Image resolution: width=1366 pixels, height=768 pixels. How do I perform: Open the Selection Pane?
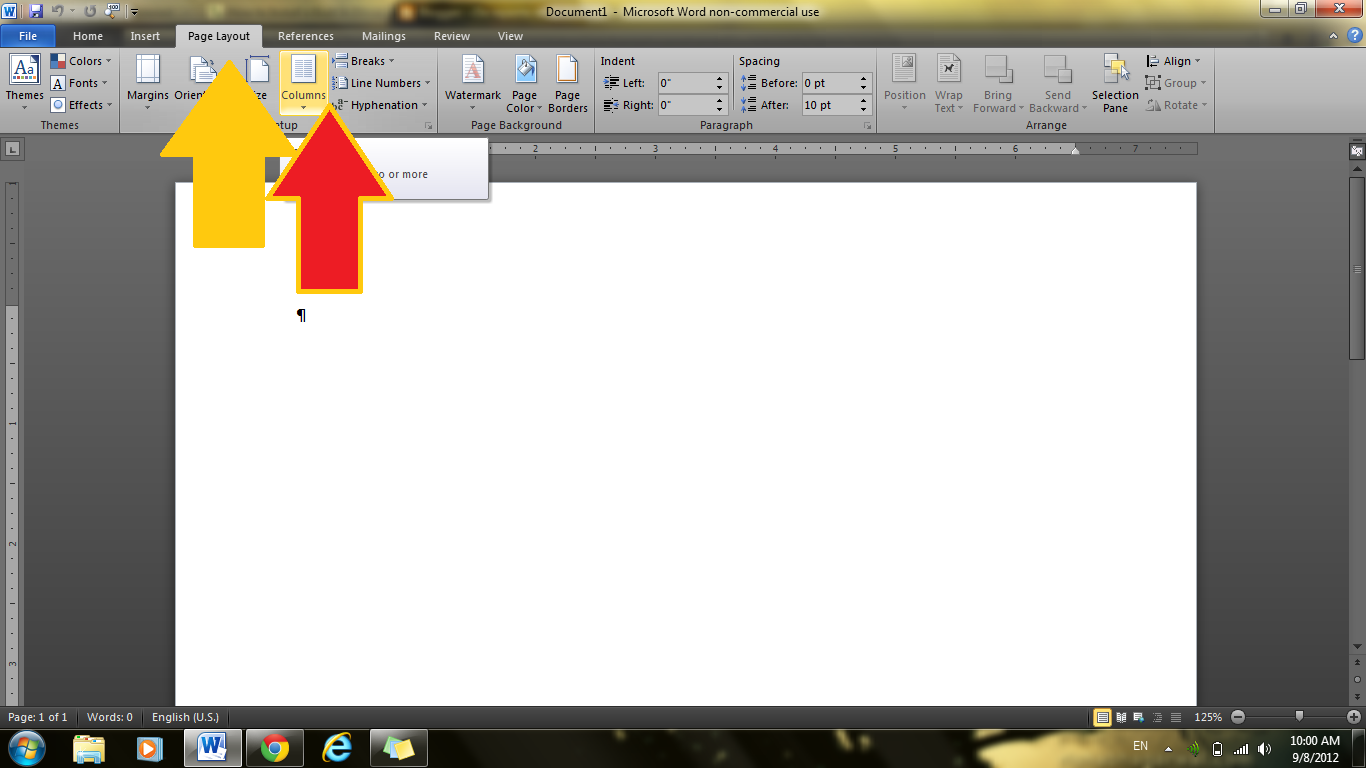click(1115, 84)
